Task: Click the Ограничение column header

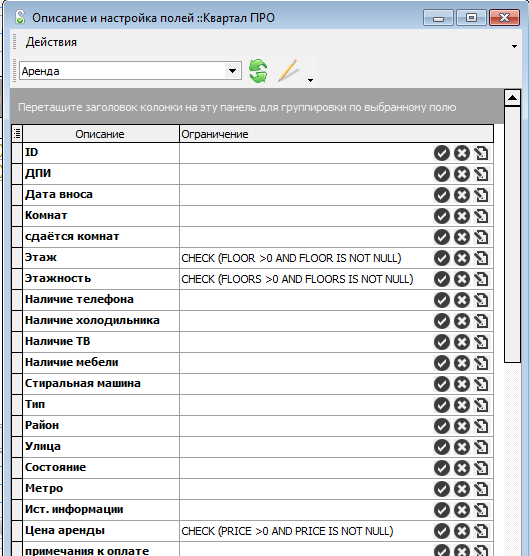Action: click(336, 134)
